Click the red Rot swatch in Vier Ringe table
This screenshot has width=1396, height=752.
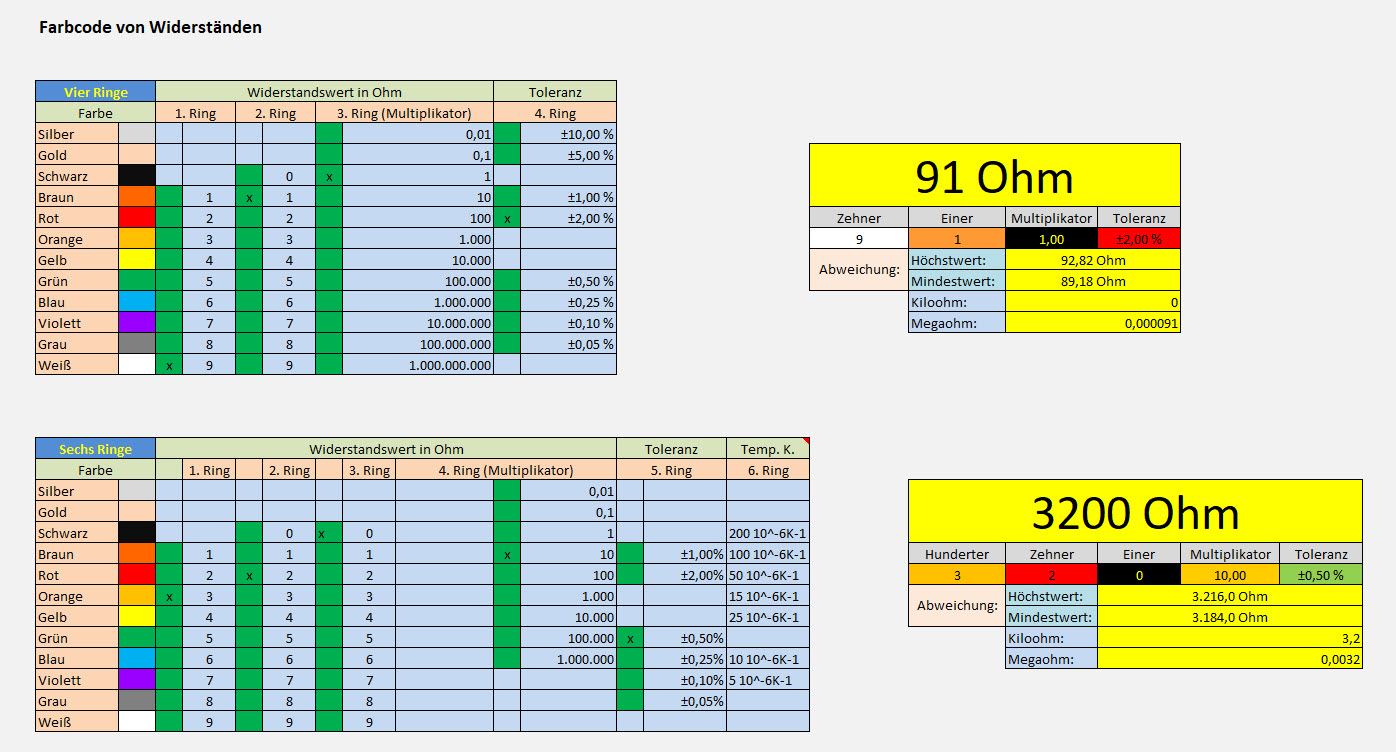point(137,219)
